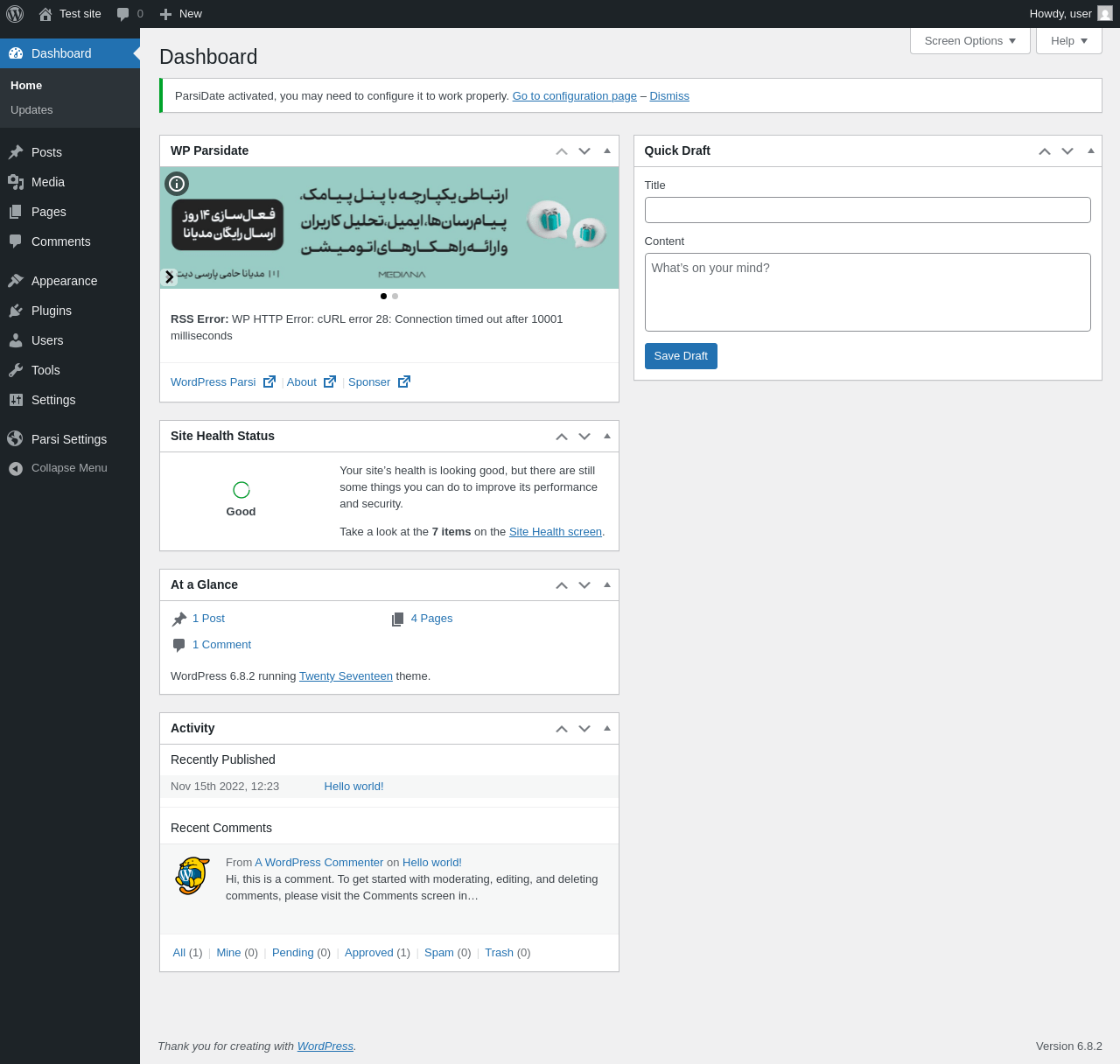Viewport: 1120px width, 1064px height.
Task: Collapse the Quick Draft panel
Action: pyautogui.click(x=1090, y=150)
